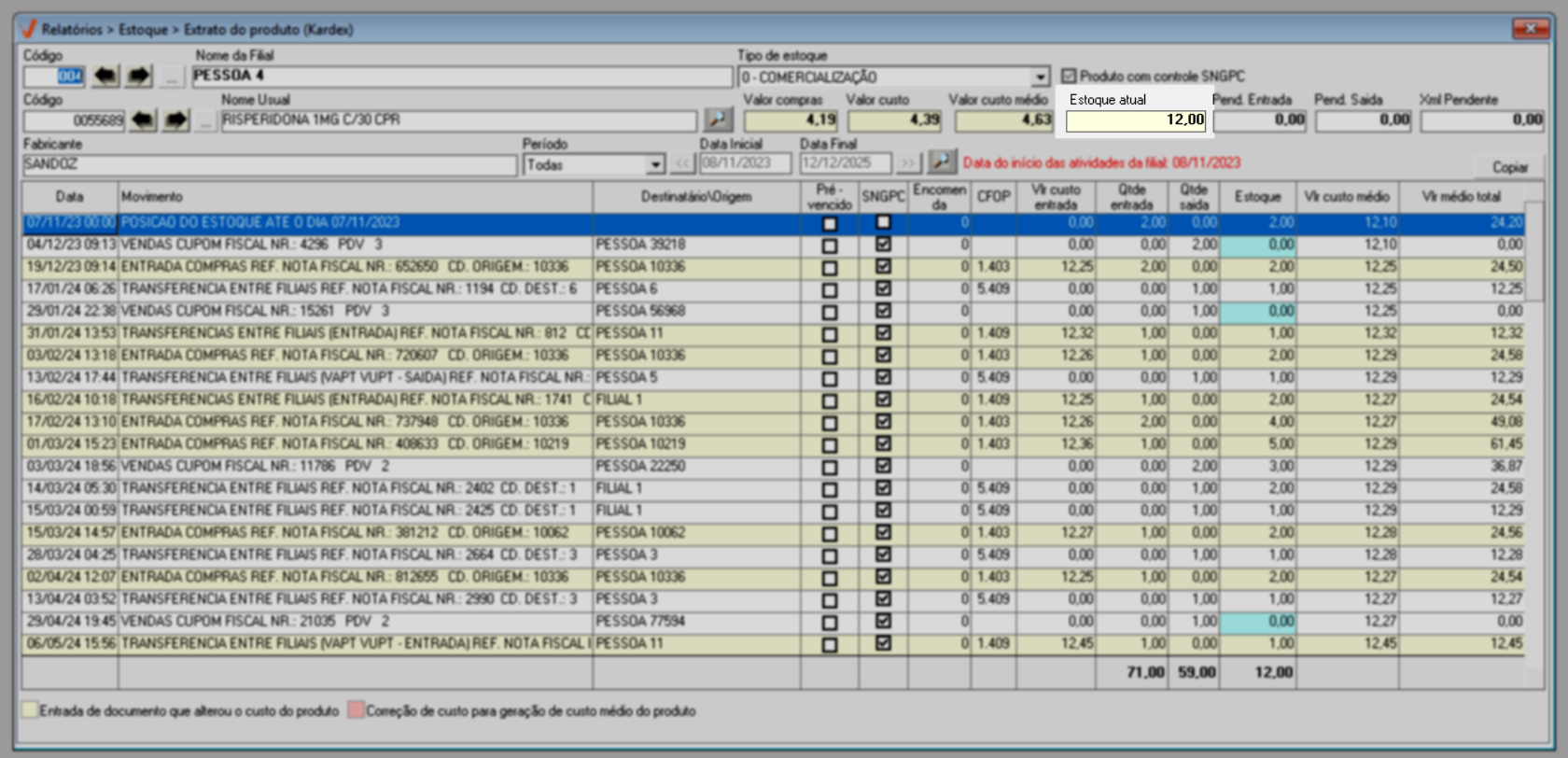Click the Data Final date field
This screenshot has width=1568, height=758.
click(845, 163)
